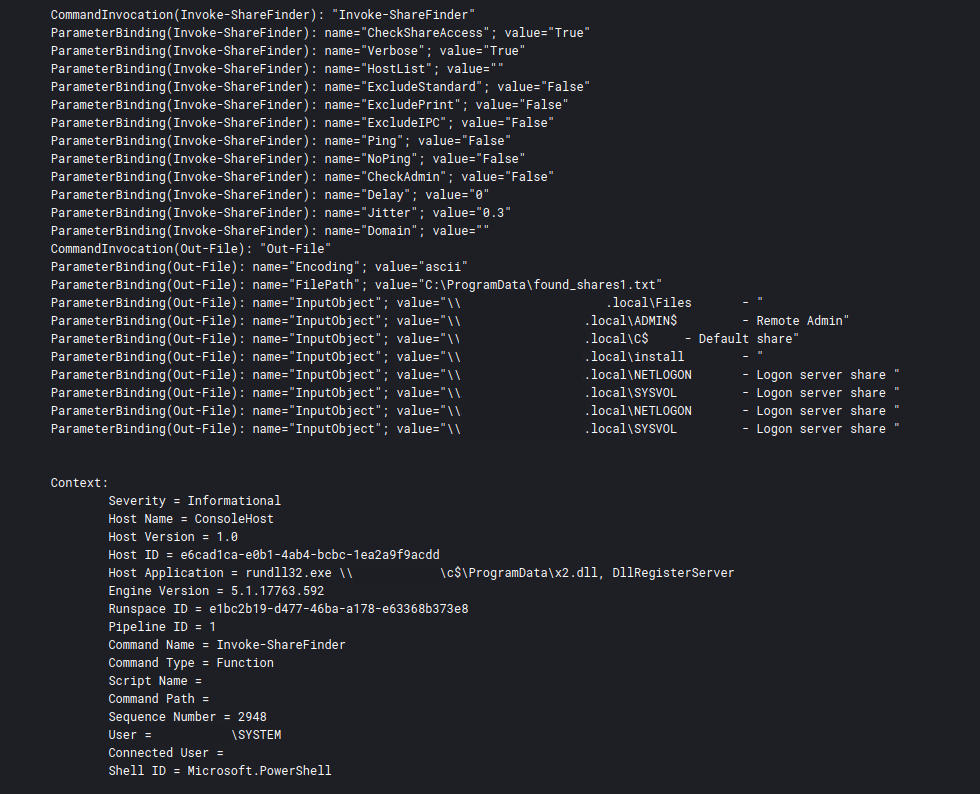Click the CommandInvocation(Out-File) line
The height and width of the screenshot is (794, 980).
(191, 249)
